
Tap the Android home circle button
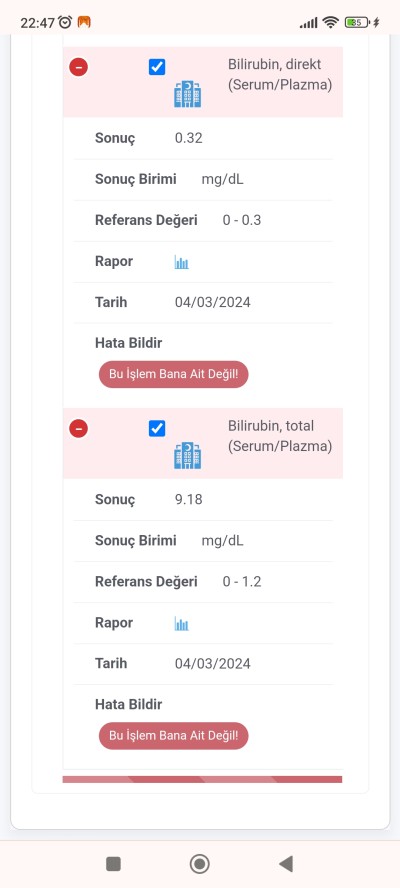coord(199,864)
